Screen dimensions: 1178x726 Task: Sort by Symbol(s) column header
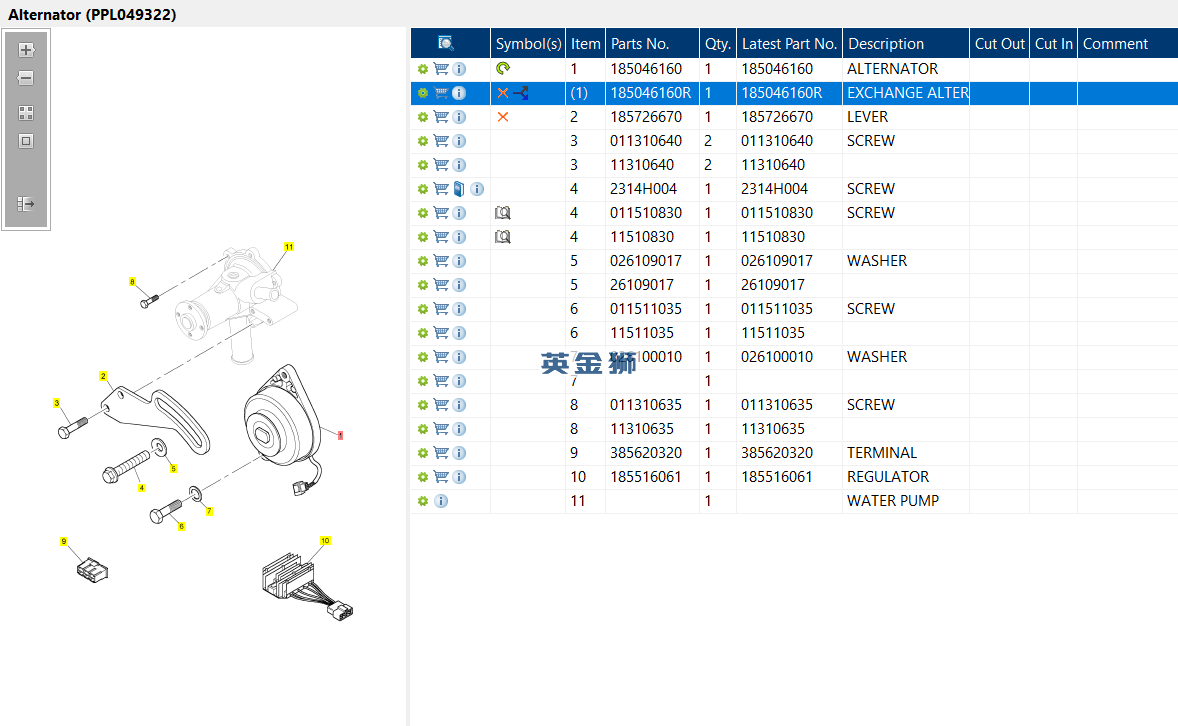(528, 44)
